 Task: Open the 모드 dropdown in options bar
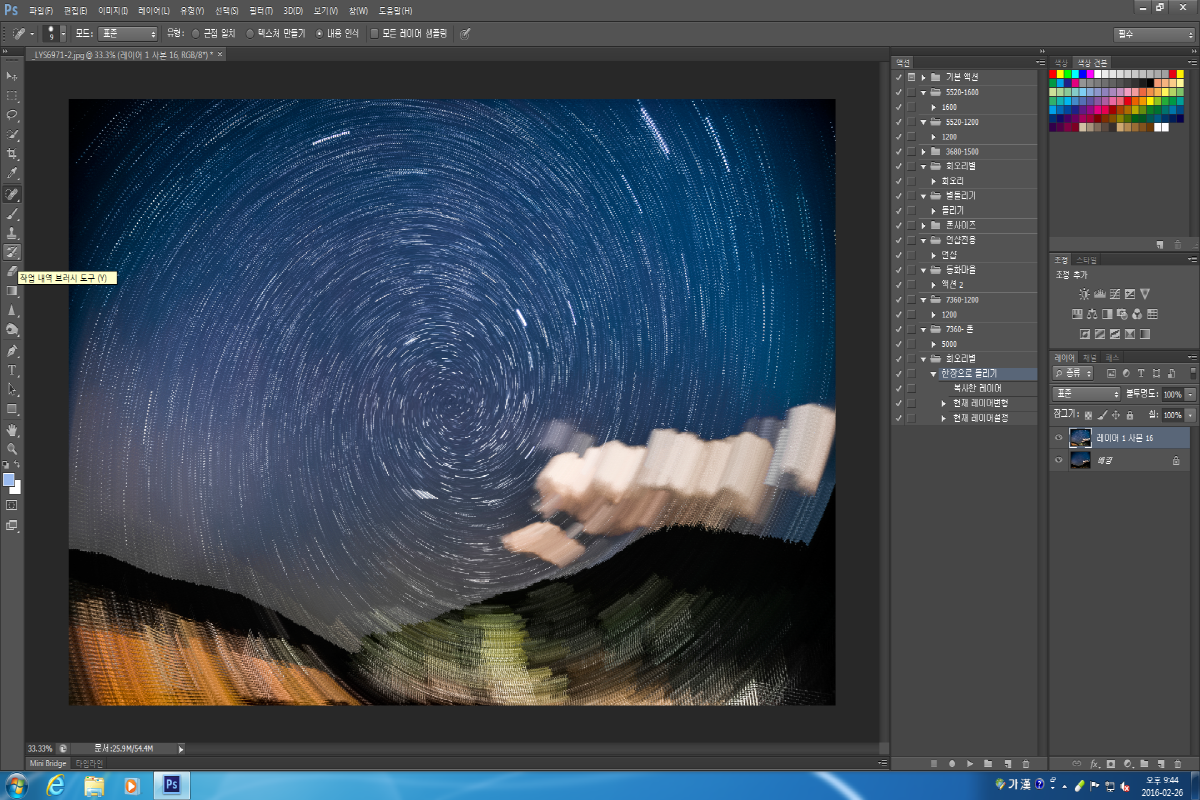click(127, 33)
